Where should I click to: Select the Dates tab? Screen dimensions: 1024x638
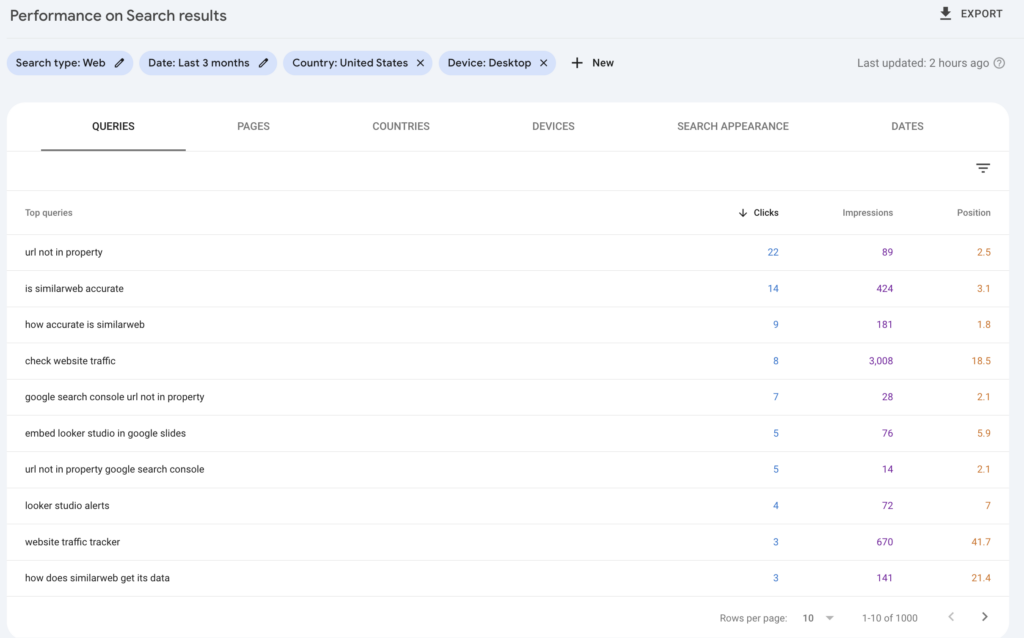pos(907,127)
